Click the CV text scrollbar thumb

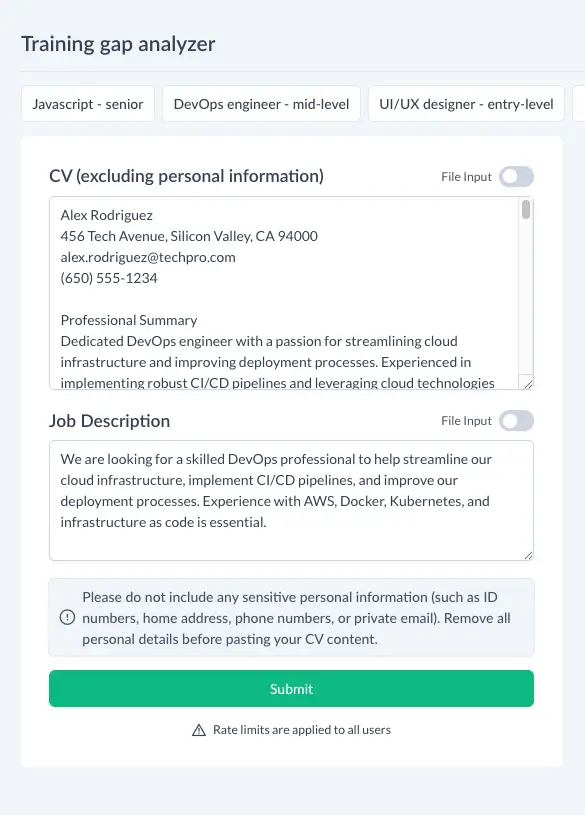click(x=526, y=209)
